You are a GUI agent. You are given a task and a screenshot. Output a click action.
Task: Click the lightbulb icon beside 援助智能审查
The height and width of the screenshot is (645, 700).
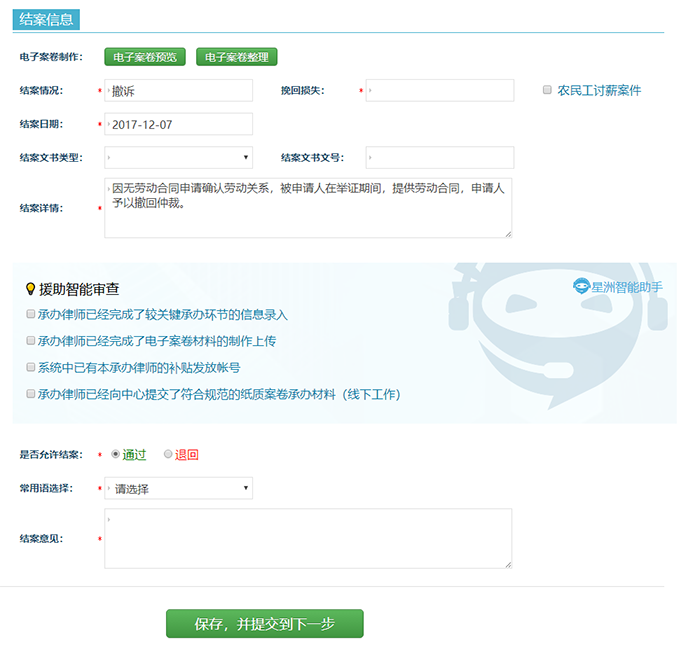(x=30, y=289)
